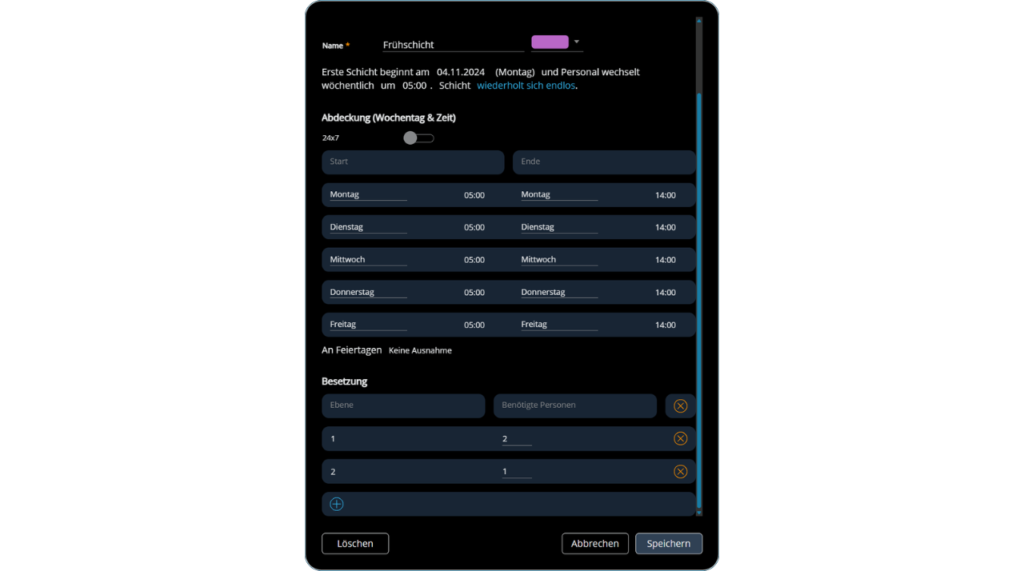
Task: Edit Donnerstag end time 14:00
Action: pyautogui.click(x=665, y=293)
